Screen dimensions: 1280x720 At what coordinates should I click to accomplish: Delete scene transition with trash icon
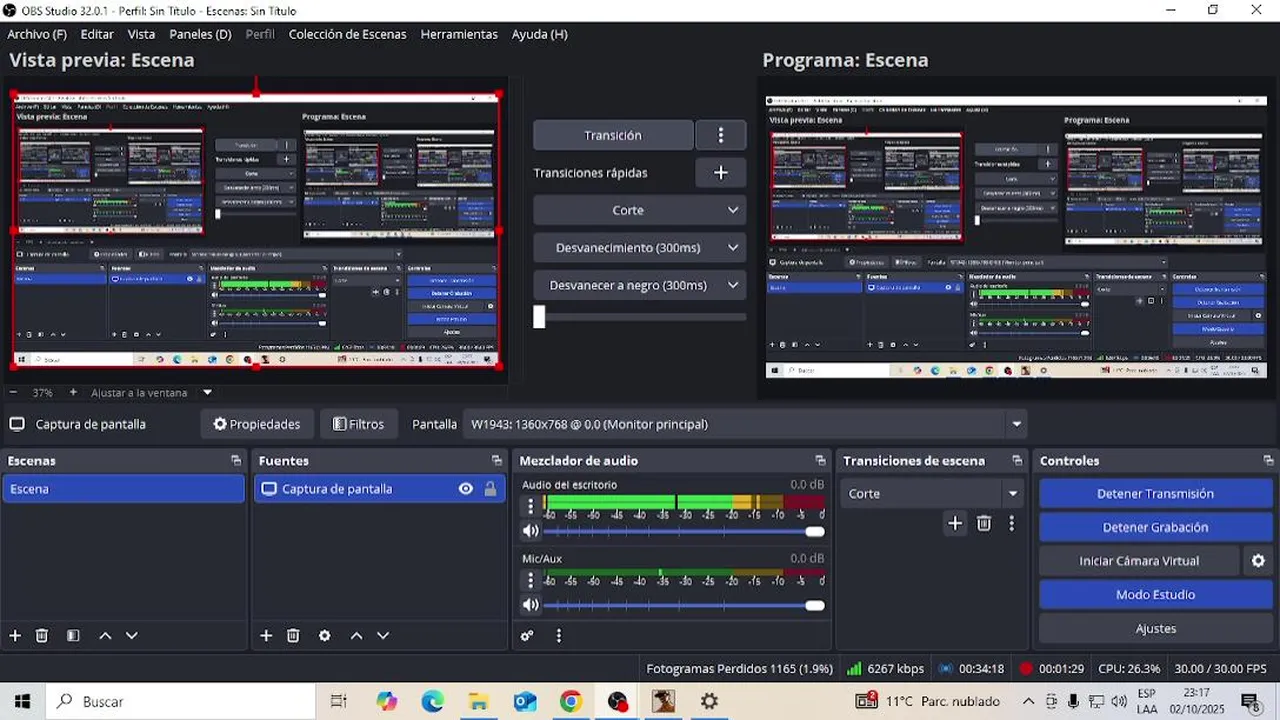[984, 523]
